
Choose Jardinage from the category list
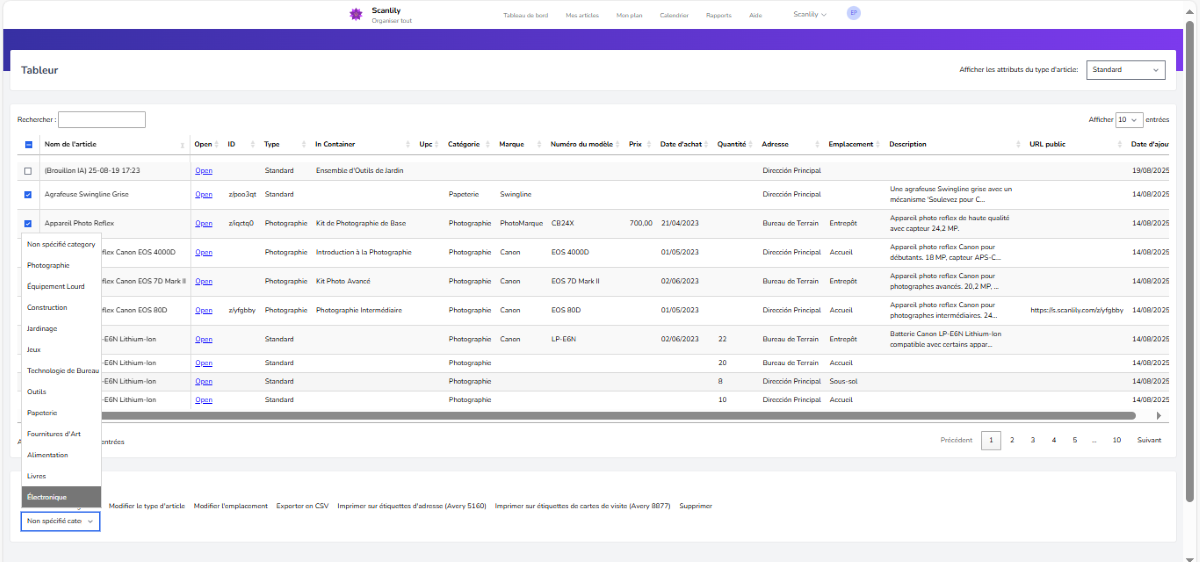[42, 328]
